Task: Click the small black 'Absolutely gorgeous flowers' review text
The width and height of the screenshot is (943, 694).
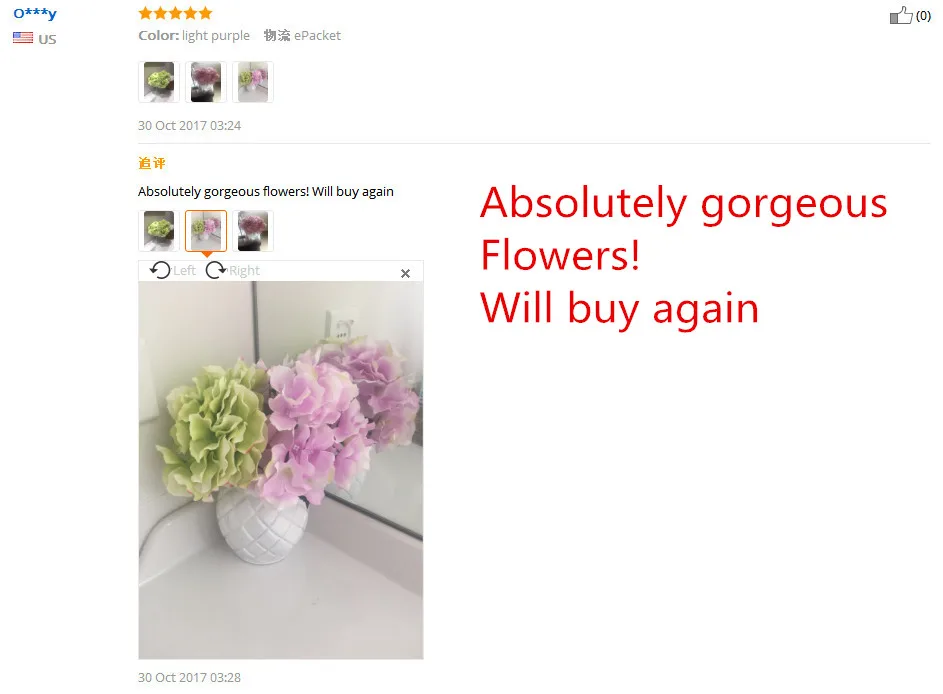Action: [266, 192]
